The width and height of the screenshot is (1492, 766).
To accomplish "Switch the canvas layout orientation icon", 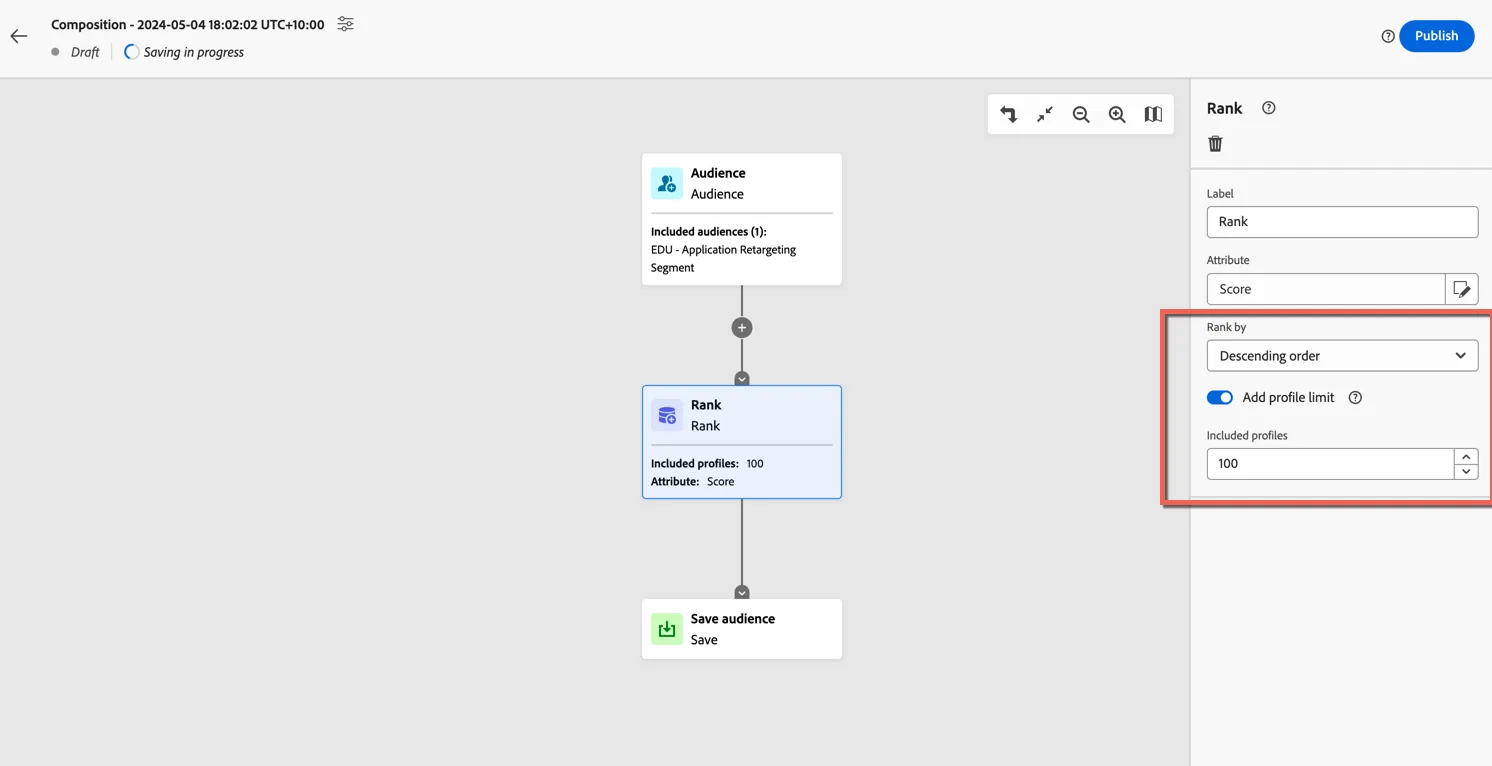I will click(x=1009, y=115).
